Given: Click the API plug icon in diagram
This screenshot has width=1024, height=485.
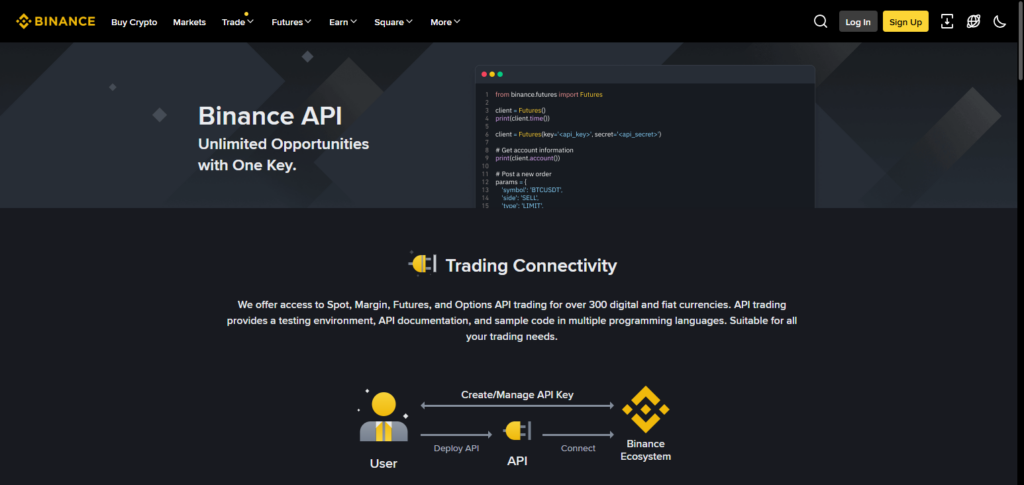Looking at the screenshot, I should 517,431.
